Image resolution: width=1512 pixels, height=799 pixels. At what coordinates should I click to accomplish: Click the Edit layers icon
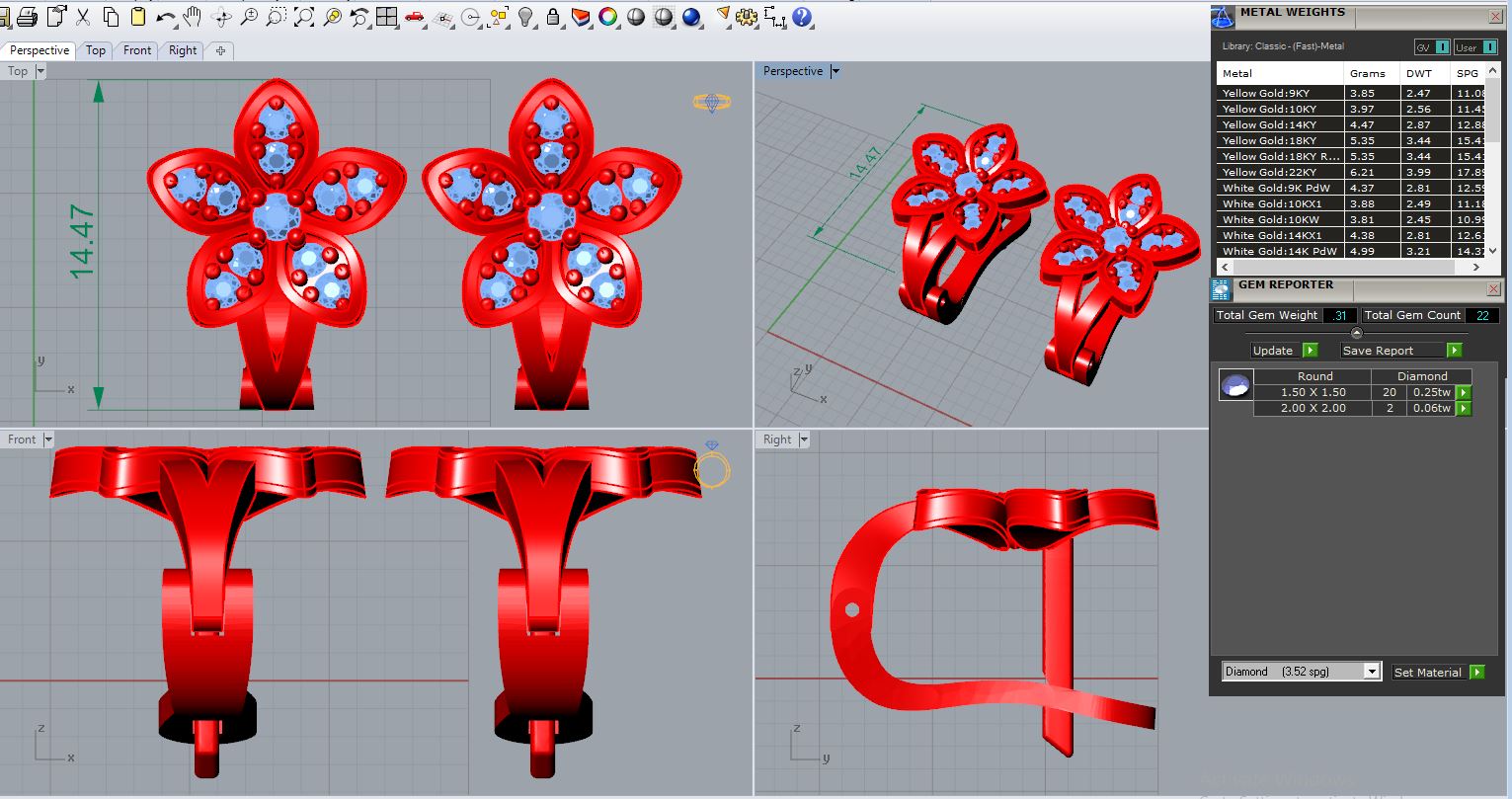click(x=581, y=17)
